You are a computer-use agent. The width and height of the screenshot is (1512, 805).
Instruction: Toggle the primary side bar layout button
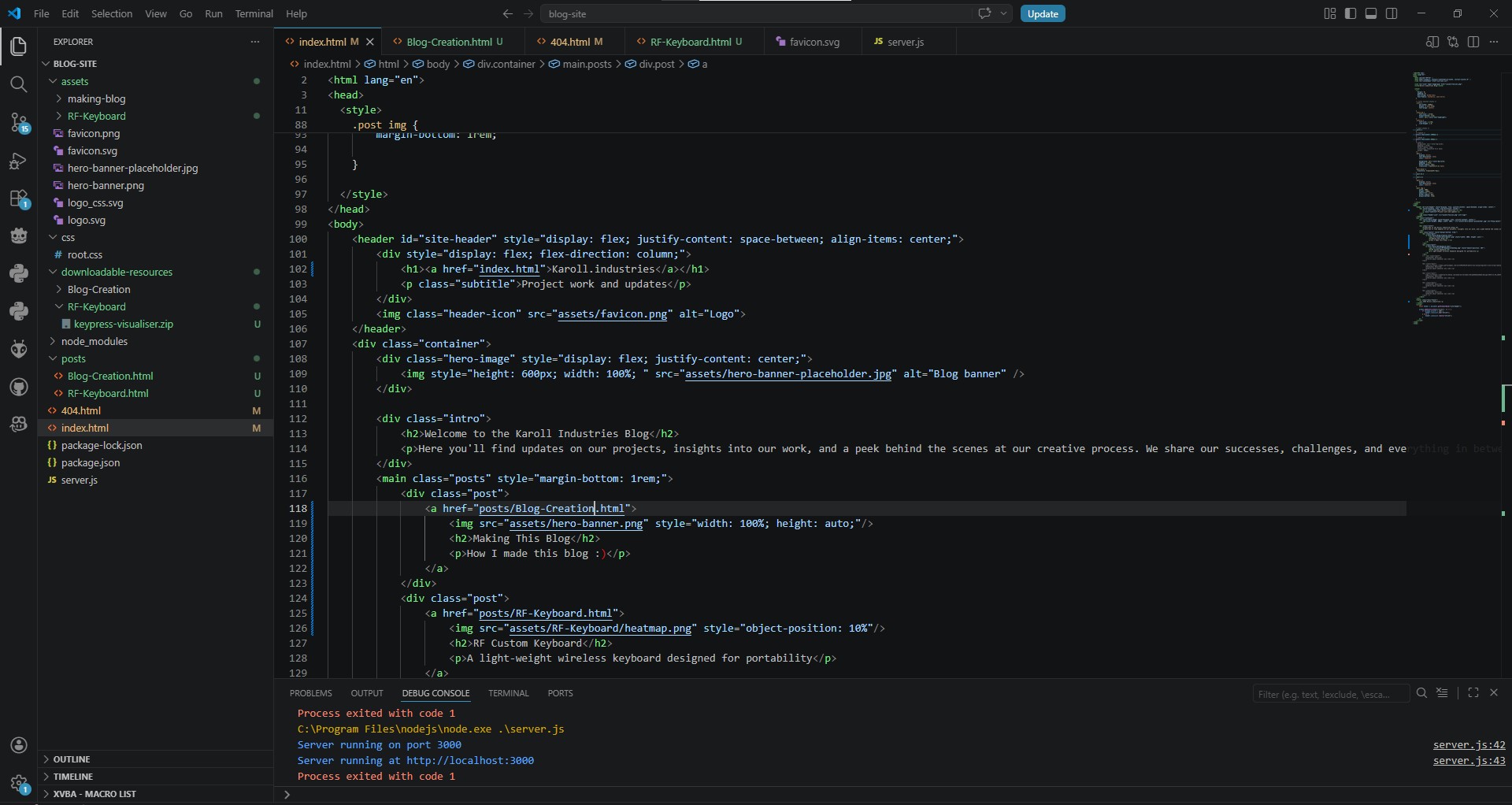(1351, 13)
